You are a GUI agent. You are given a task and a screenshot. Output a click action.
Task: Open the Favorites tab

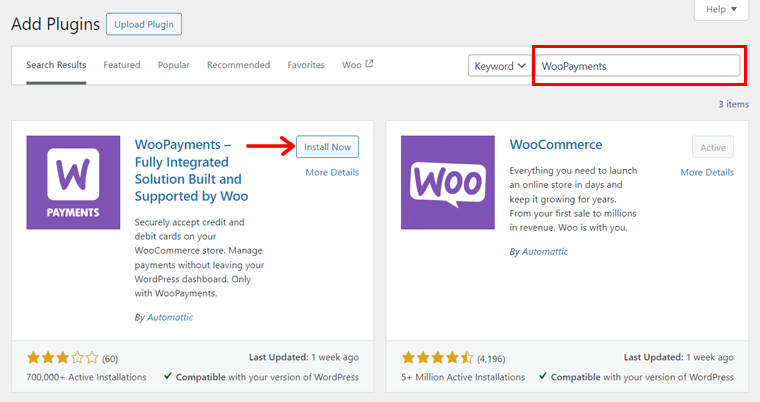pyautogui.click(x=306, y=65)
